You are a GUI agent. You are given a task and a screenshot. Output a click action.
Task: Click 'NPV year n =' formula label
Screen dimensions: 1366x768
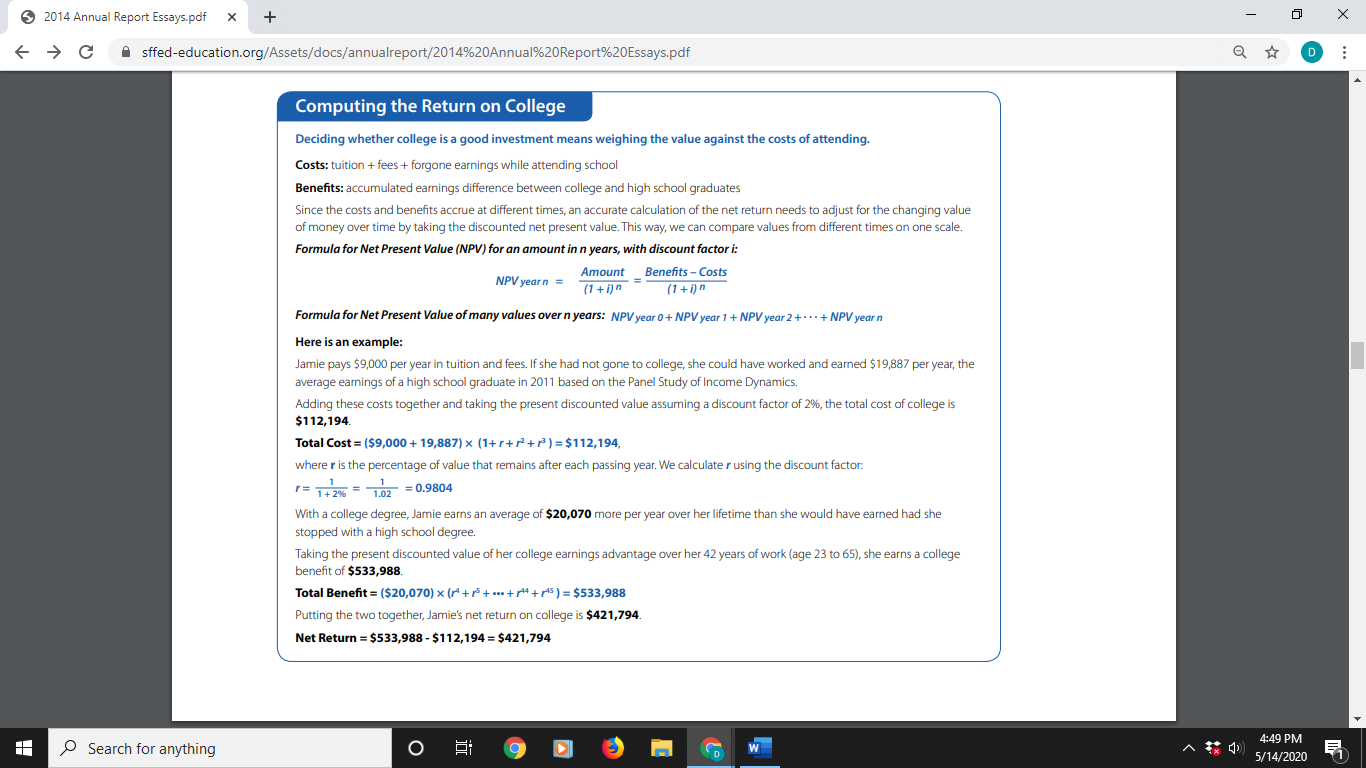point(529,281)
